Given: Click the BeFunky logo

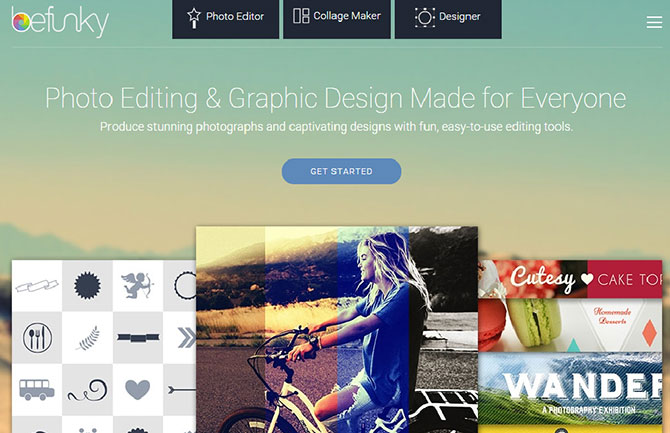Looking at the screenshot, I should (x=60, y=22).
